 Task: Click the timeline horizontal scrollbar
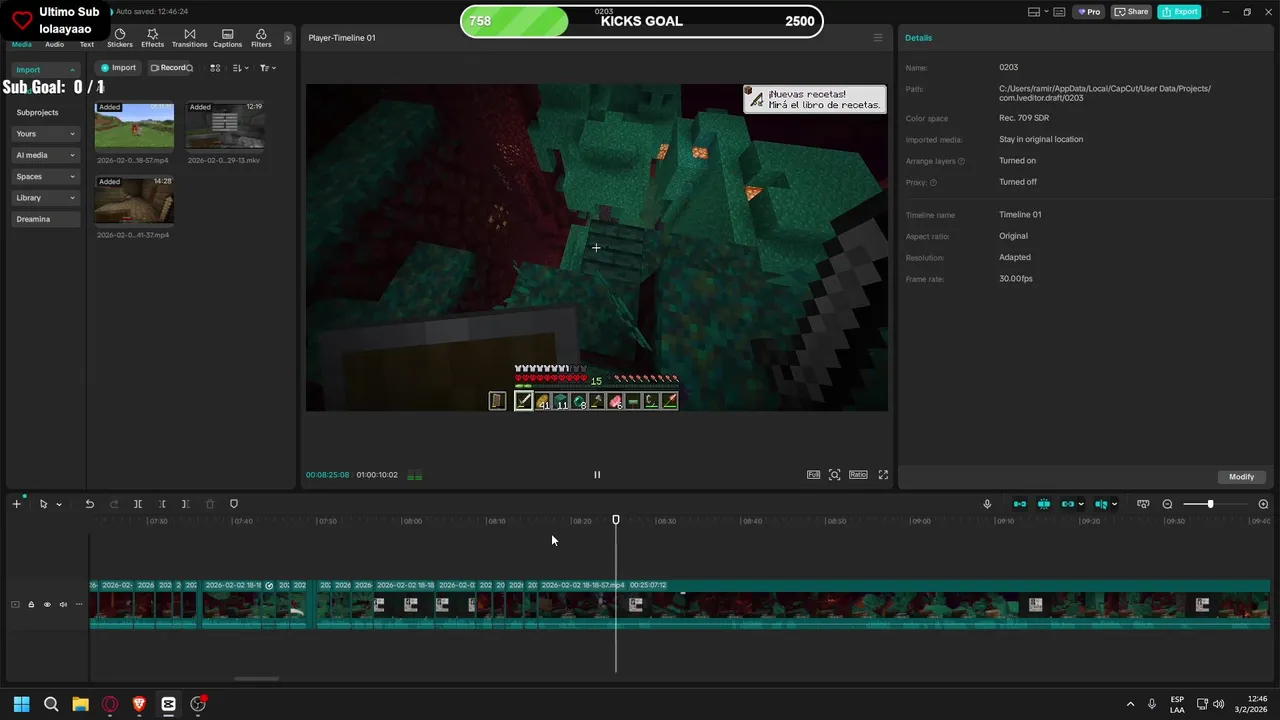tap(256, 678)
